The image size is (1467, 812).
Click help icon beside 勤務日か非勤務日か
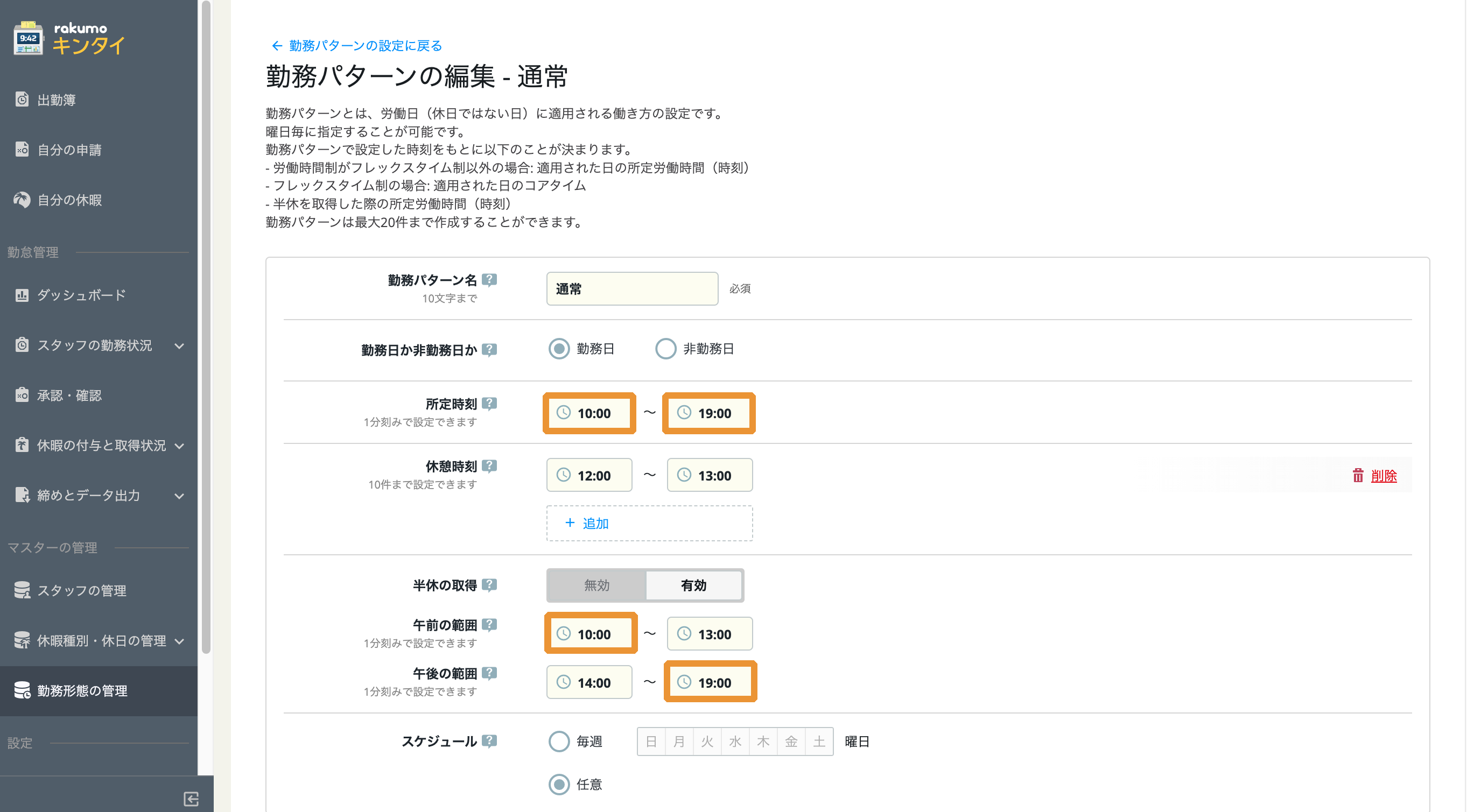tap(489, 350)
